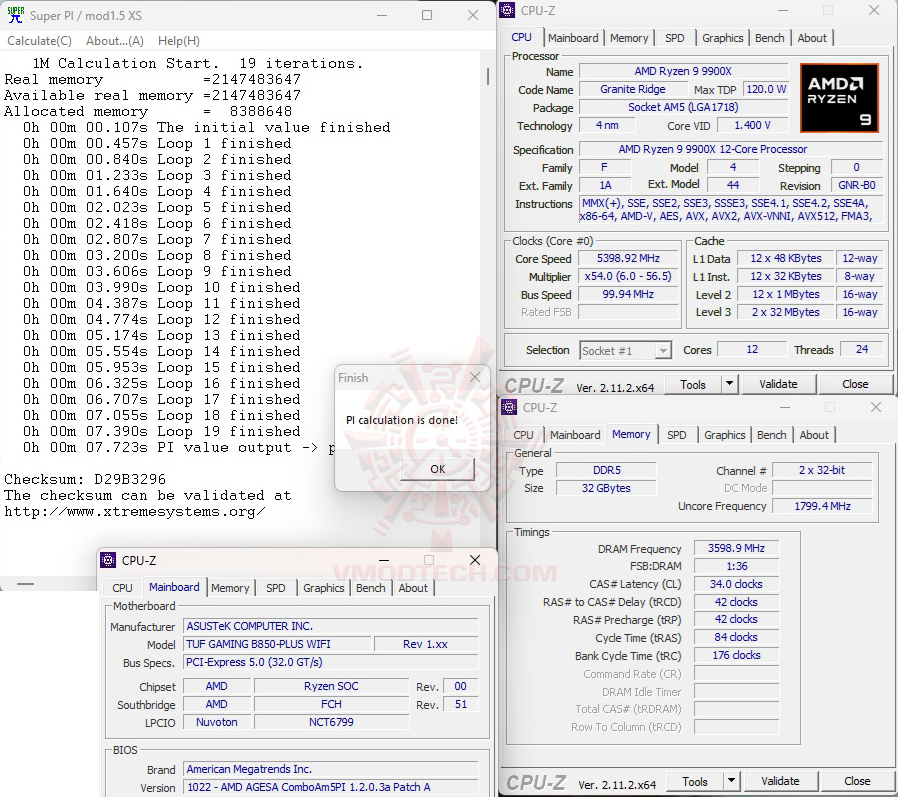The width and height of the screenshot is (898, 797).
Task: Select the Memory tab in the Mainboard CPU-Z window
Action: 230,588
